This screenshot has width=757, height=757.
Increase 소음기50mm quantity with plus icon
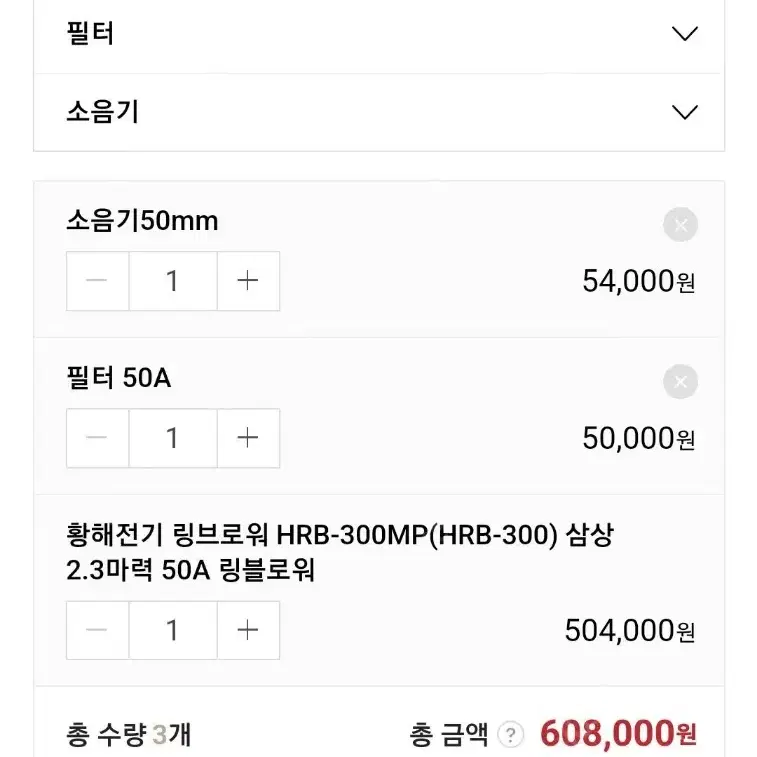pos(248,280)
